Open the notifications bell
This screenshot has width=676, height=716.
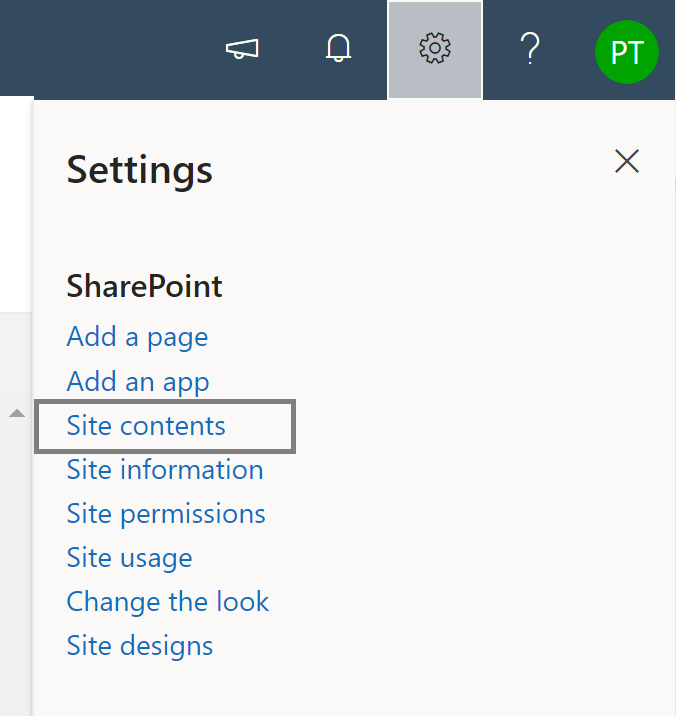coord(338,48)
